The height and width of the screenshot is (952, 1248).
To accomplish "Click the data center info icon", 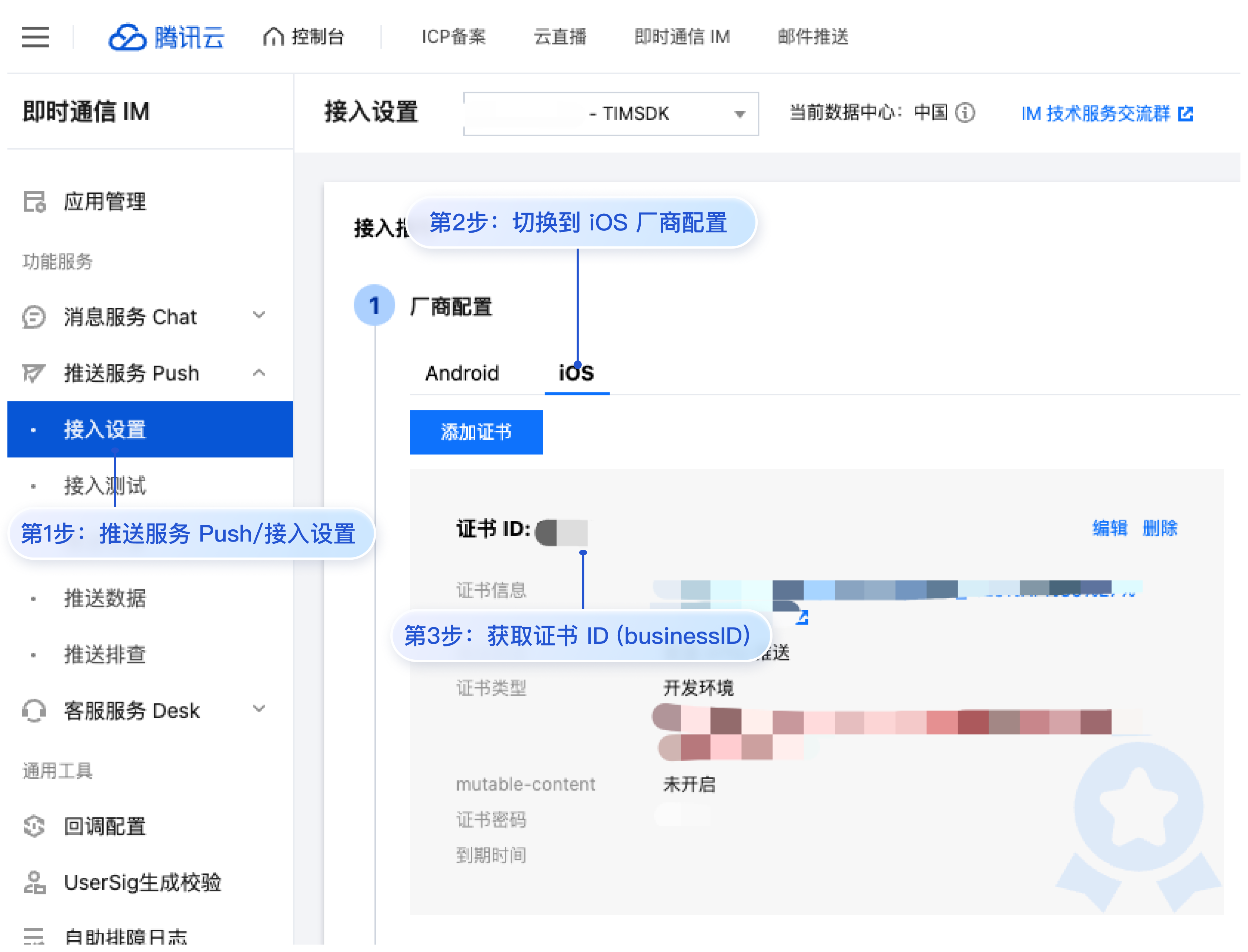I will (x=965, y=112).
